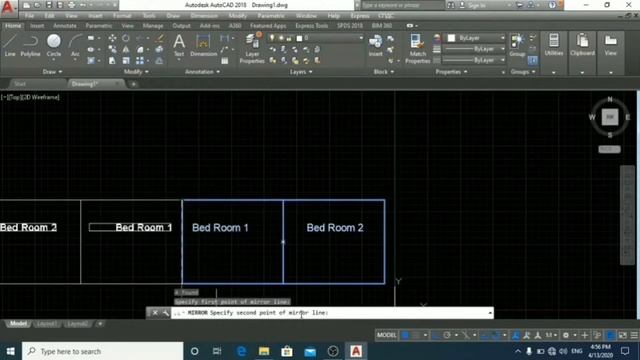The height and width of the screenshot is (360, 640).
Task: Click the layer 0 color swatch
Action: click(x=299, y=38)
